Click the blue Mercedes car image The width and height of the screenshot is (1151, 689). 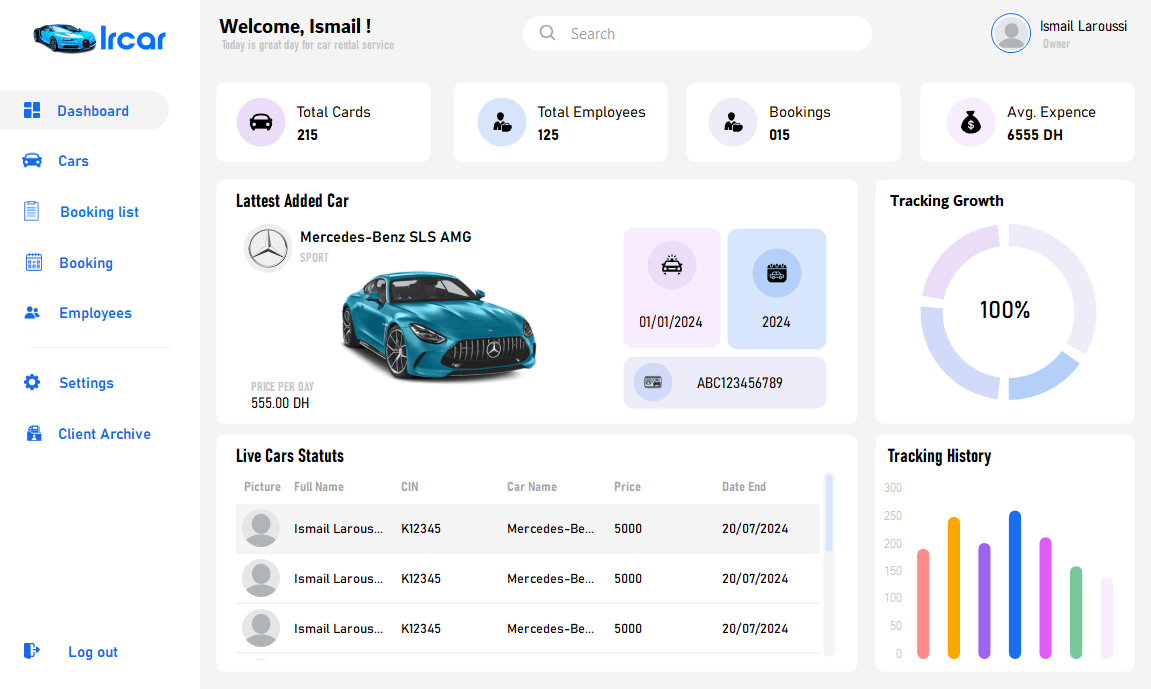pyautogui.click(x=439, y=326)
